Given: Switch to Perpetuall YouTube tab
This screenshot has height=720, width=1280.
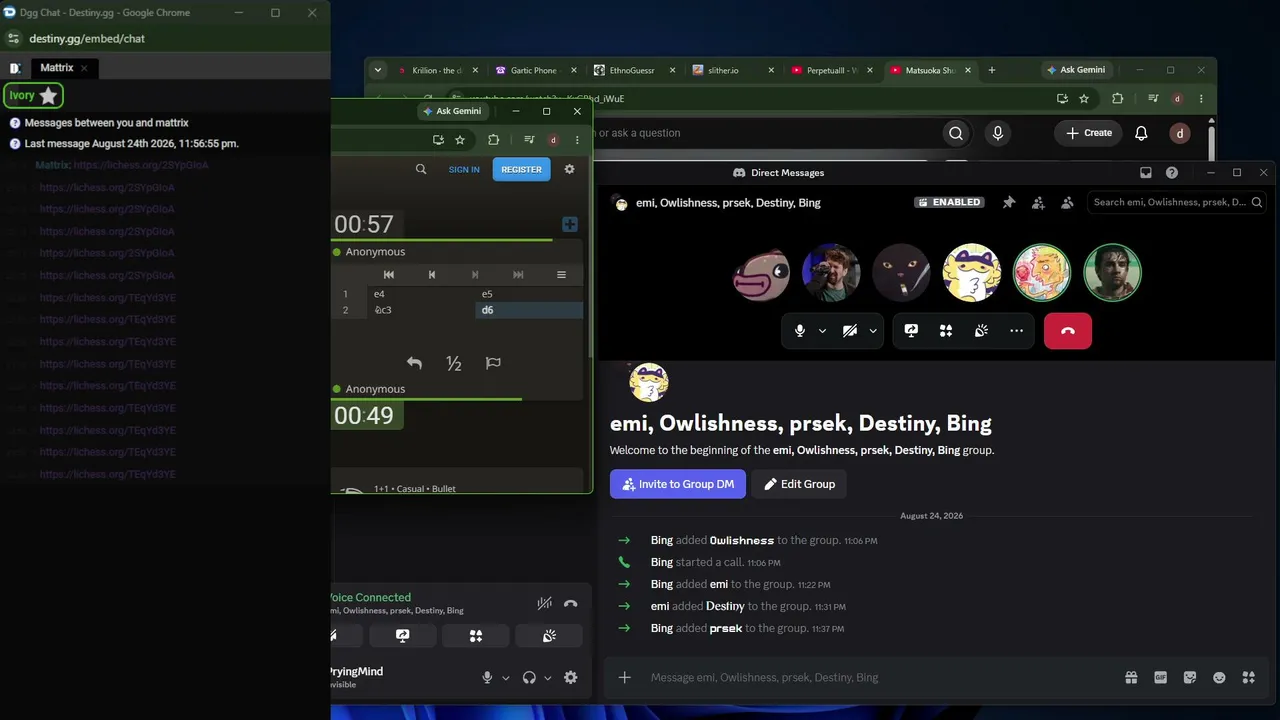Looking at the screenshot, I should coord(831,70).
